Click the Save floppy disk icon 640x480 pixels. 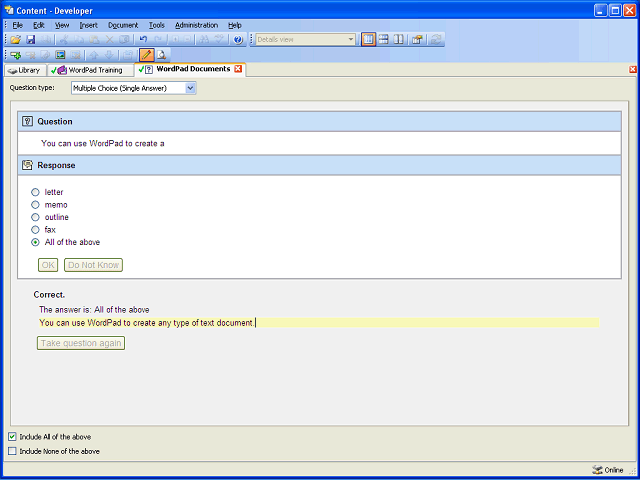[31, 40]
